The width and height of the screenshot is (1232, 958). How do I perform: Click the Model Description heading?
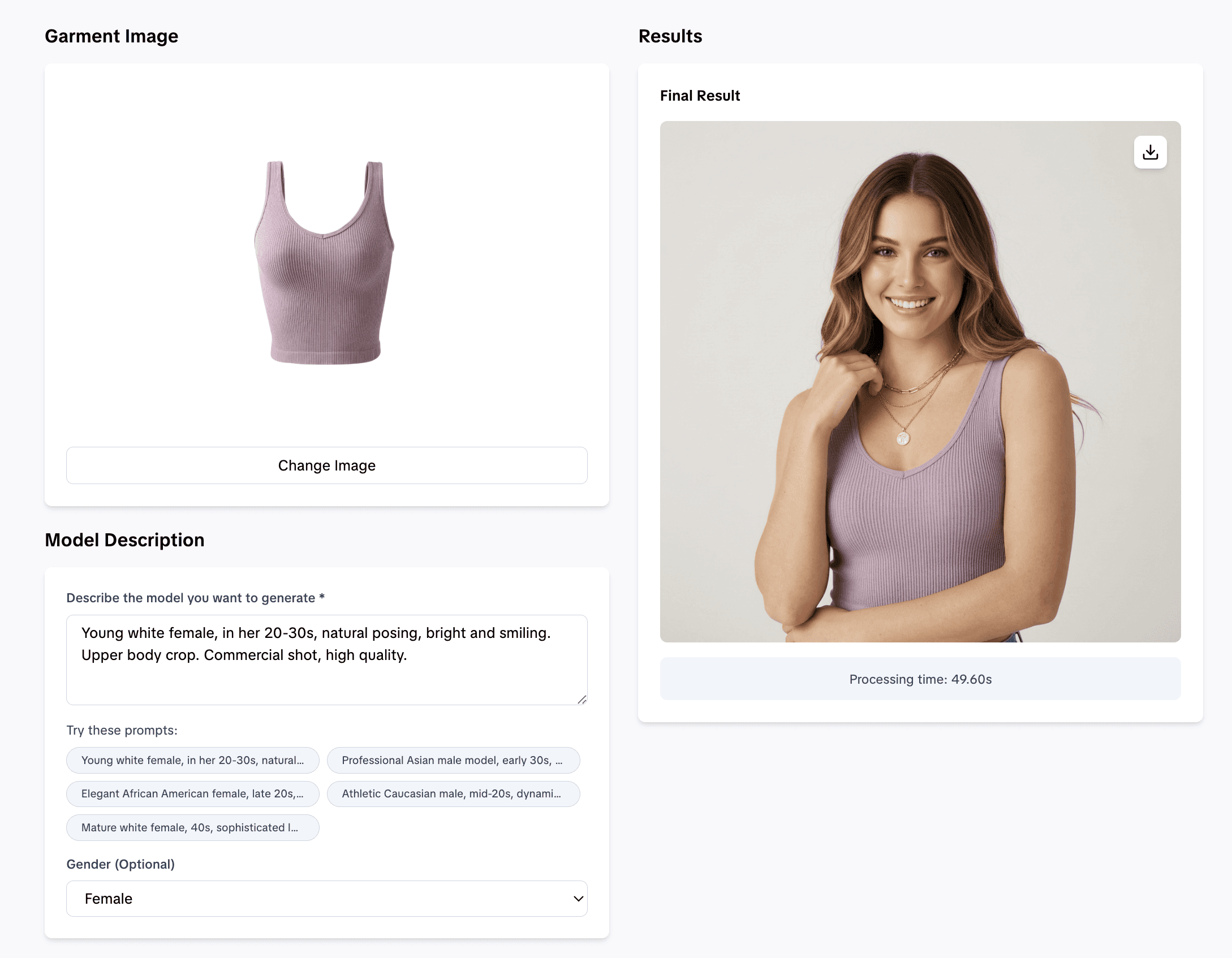125,540
